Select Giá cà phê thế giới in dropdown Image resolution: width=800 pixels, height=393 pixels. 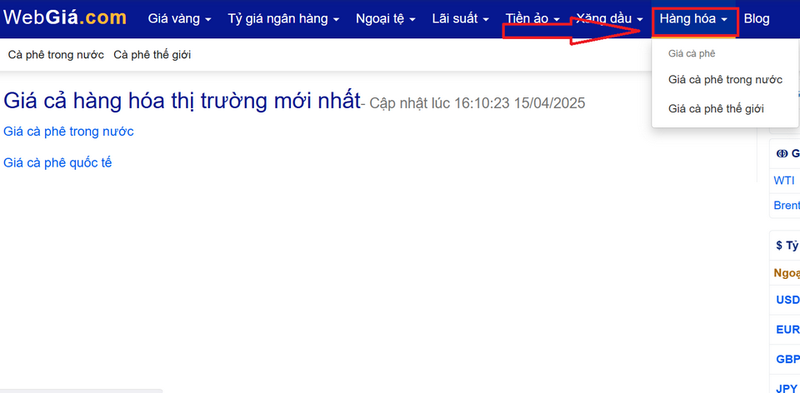tap(716, 108)
